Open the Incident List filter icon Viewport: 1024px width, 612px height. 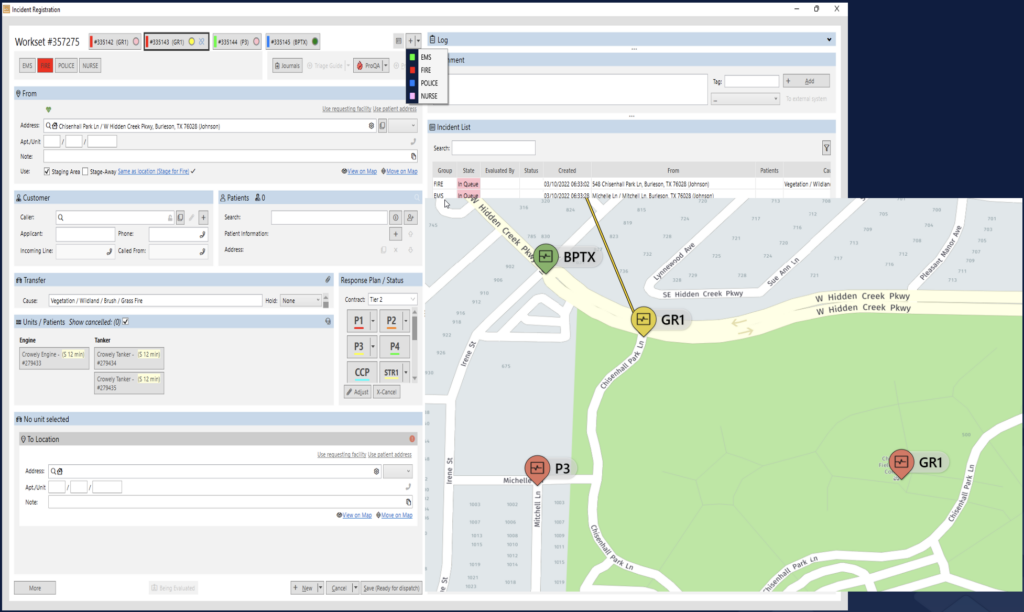pos(827,147)
